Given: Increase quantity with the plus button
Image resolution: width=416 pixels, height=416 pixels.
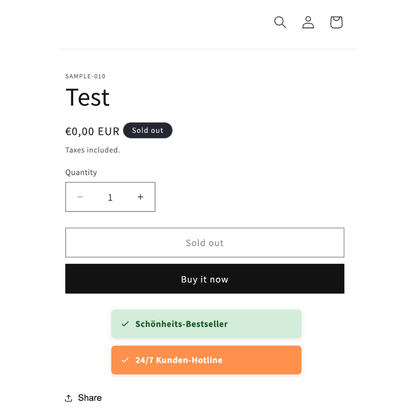Looking at the screenshot, I should coord(140,197).
